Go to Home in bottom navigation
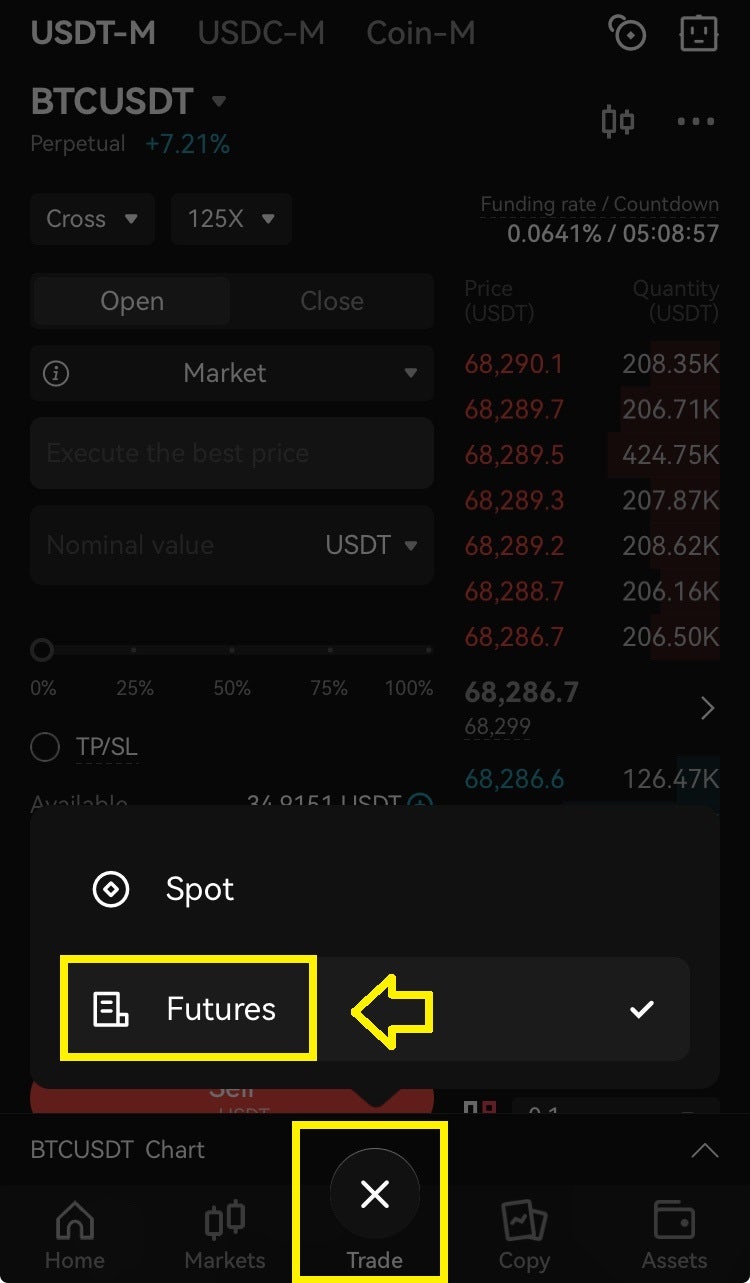The image size is (750, 1283). point(75,1236)
